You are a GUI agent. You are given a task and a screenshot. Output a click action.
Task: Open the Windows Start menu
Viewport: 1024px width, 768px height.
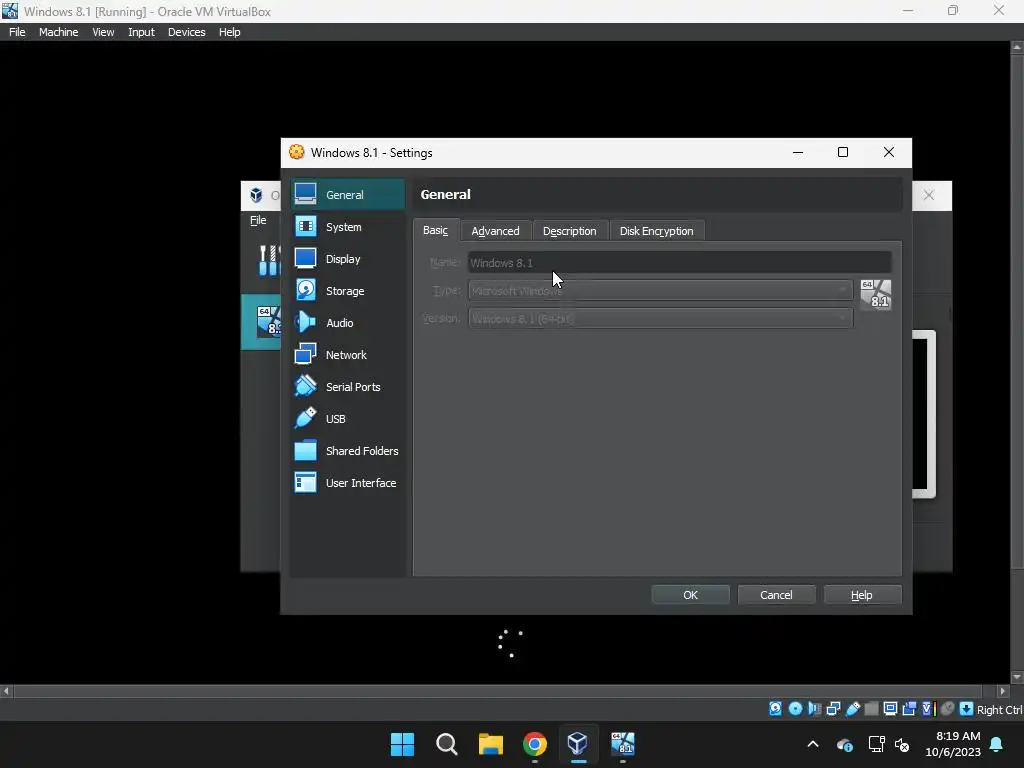pos(402,744)
